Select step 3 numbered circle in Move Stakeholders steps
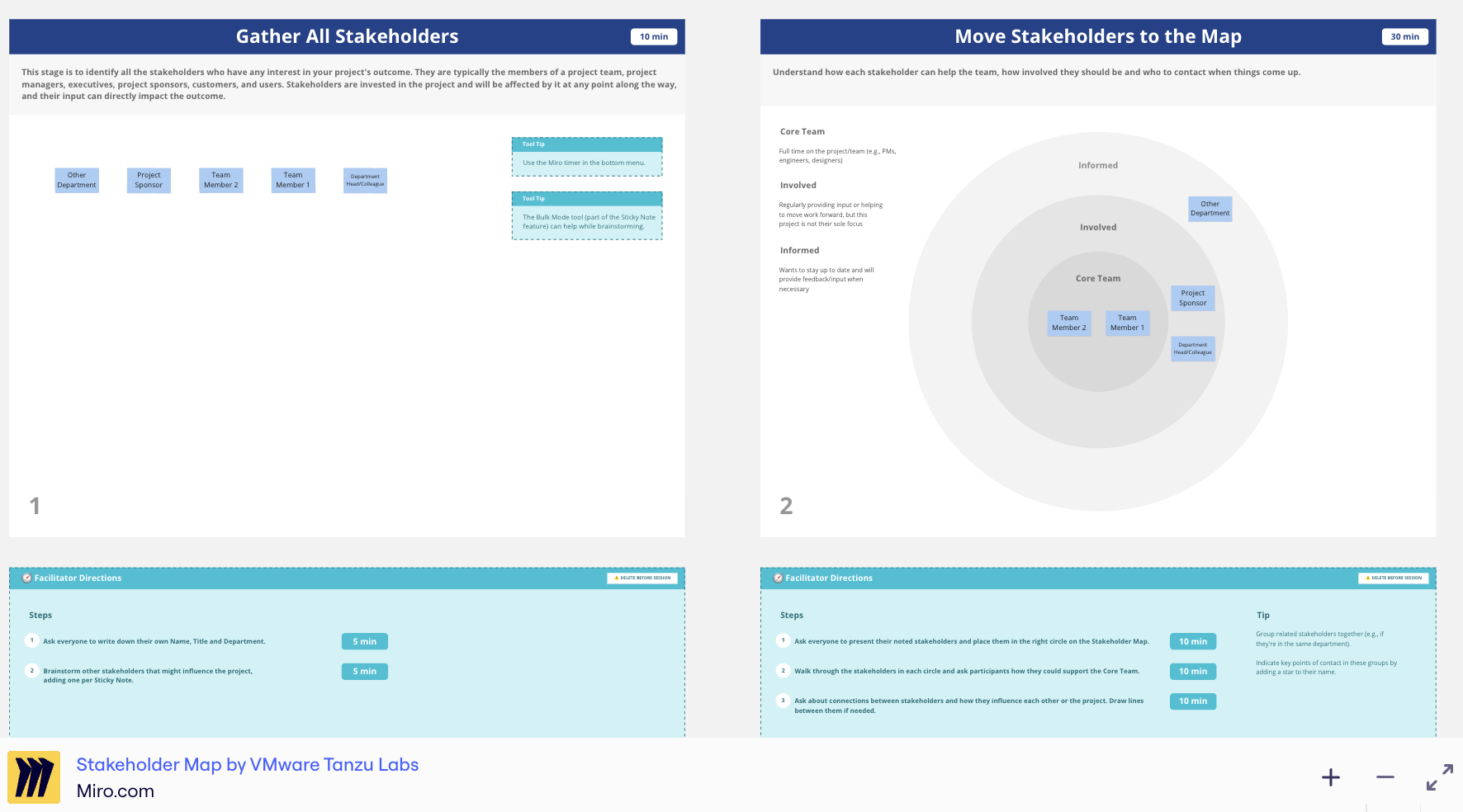This screenshot has height=812, width=1463. (783, 700)
